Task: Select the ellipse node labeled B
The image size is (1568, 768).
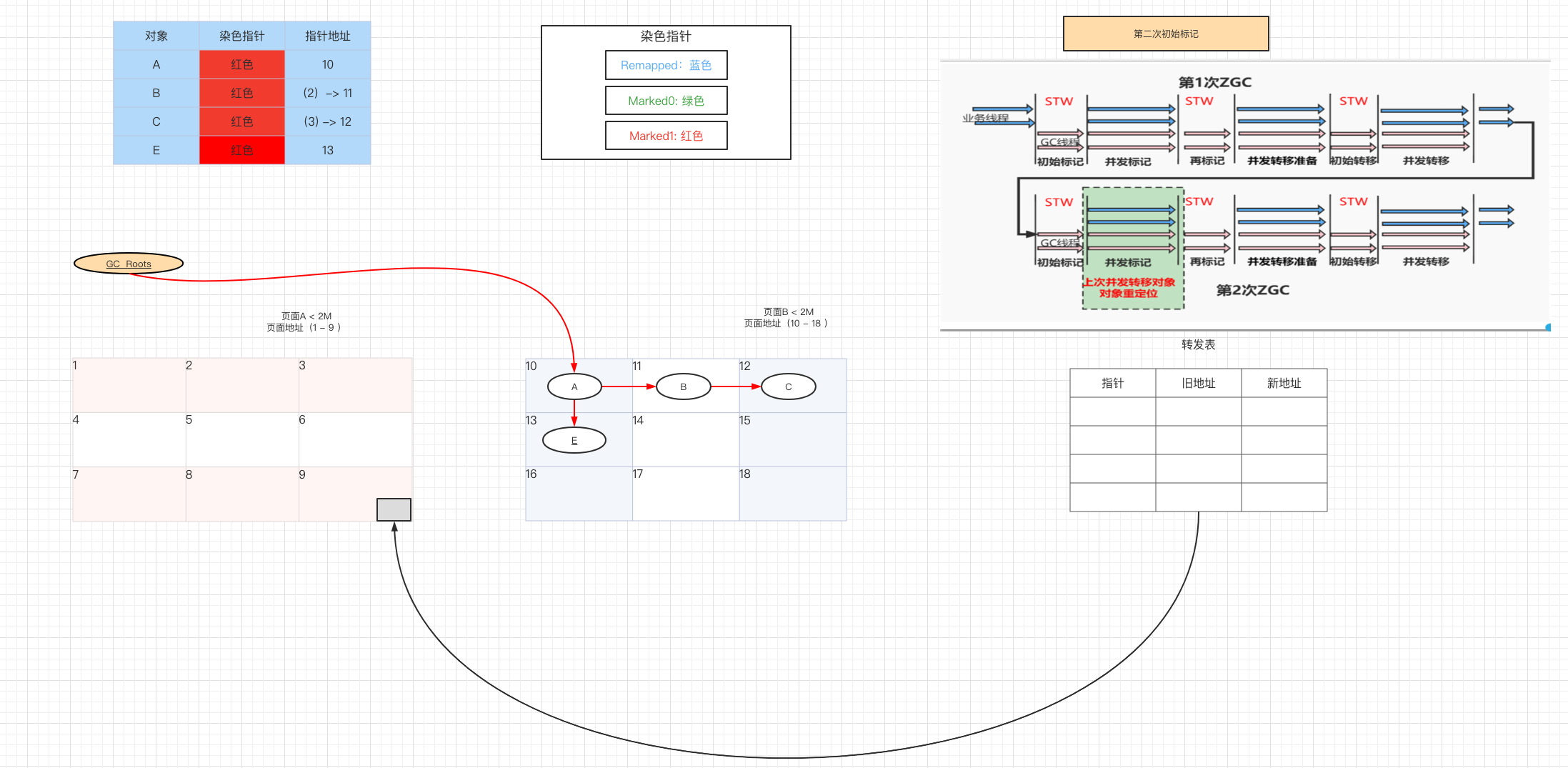Action: click(683, 387)
